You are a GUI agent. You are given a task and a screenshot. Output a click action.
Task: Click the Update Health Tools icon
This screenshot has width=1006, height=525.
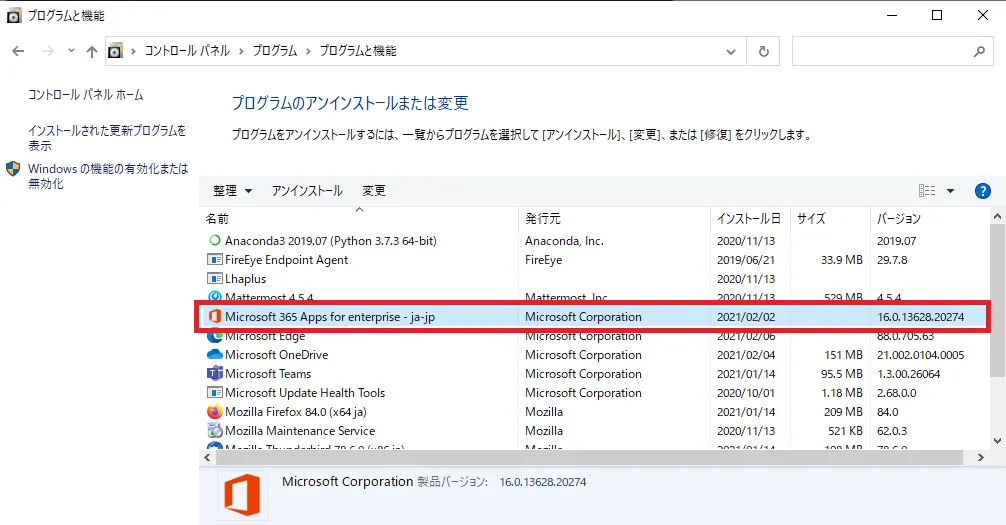[x=214, y=393]
